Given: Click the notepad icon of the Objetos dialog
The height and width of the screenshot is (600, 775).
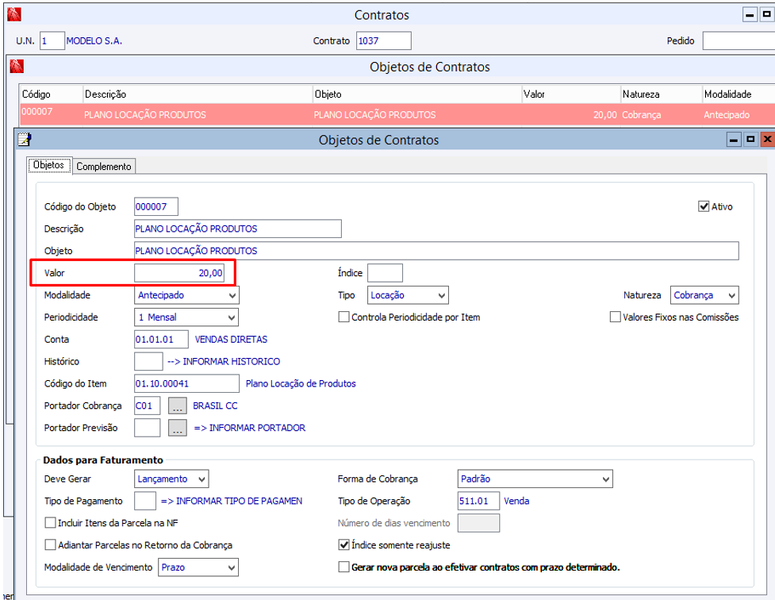Looking at the screenshot, I should point(24,140).
